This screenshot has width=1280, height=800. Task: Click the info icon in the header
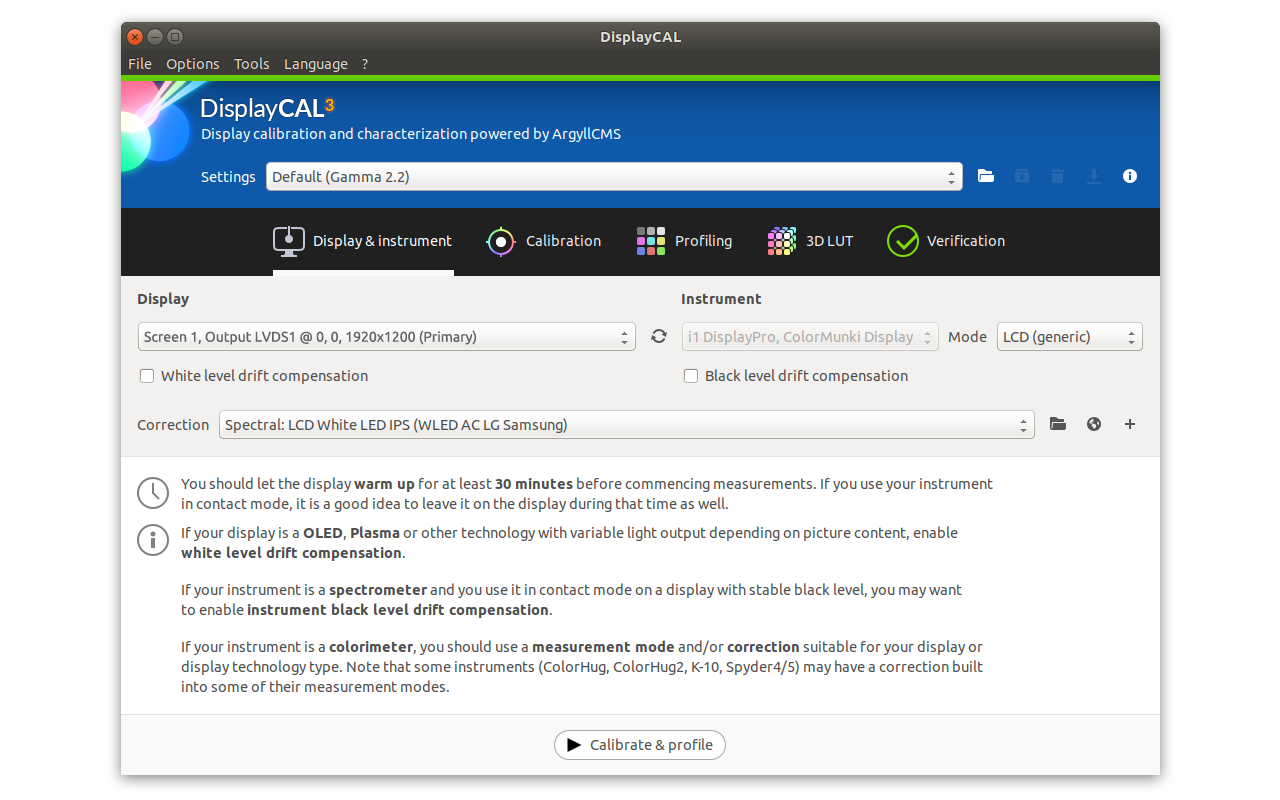coord(1130,176)
